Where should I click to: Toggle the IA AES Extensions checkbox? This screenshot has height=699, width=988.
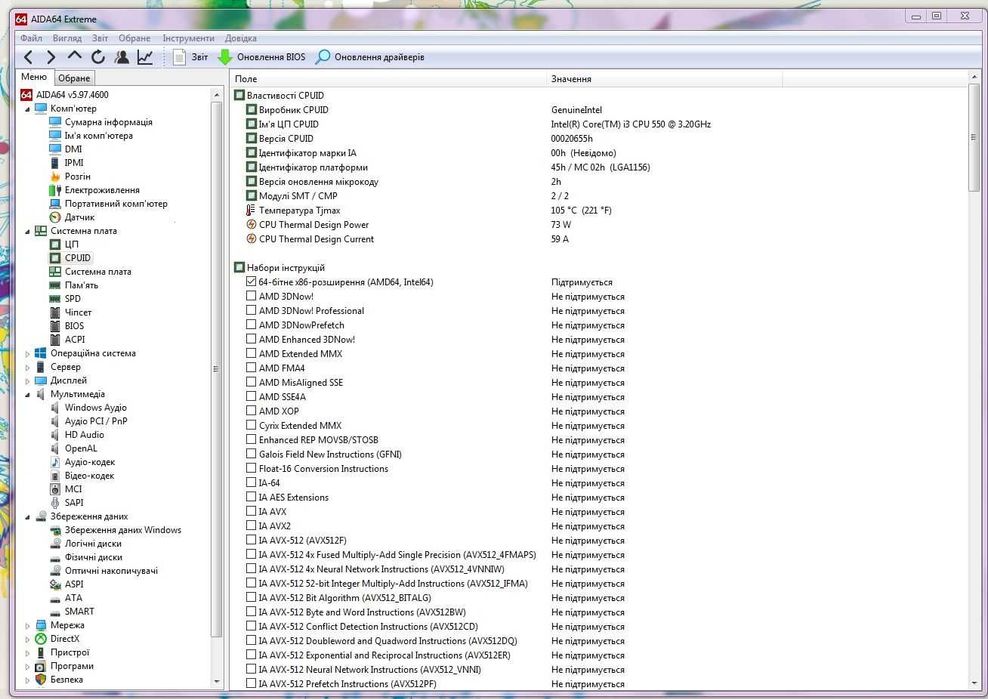click(251, 497)
